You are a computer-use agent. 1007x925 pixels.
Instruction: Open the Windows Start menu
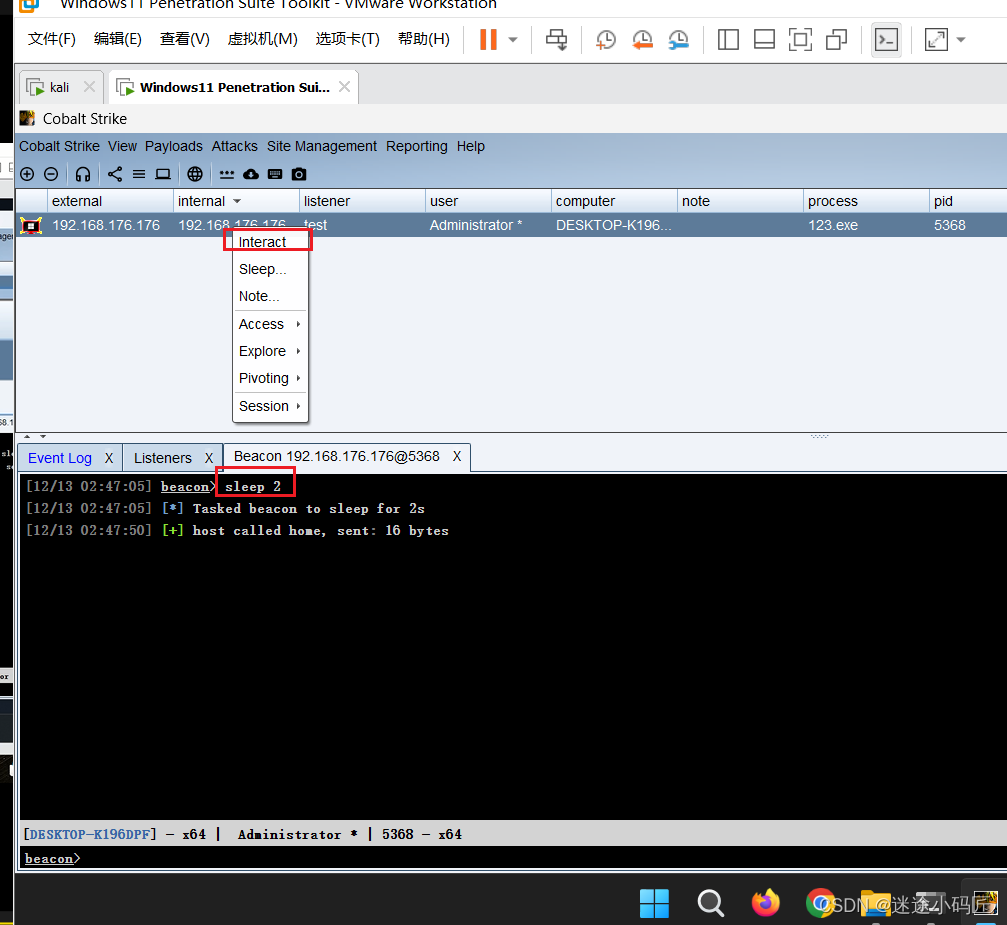click(654, 904)
